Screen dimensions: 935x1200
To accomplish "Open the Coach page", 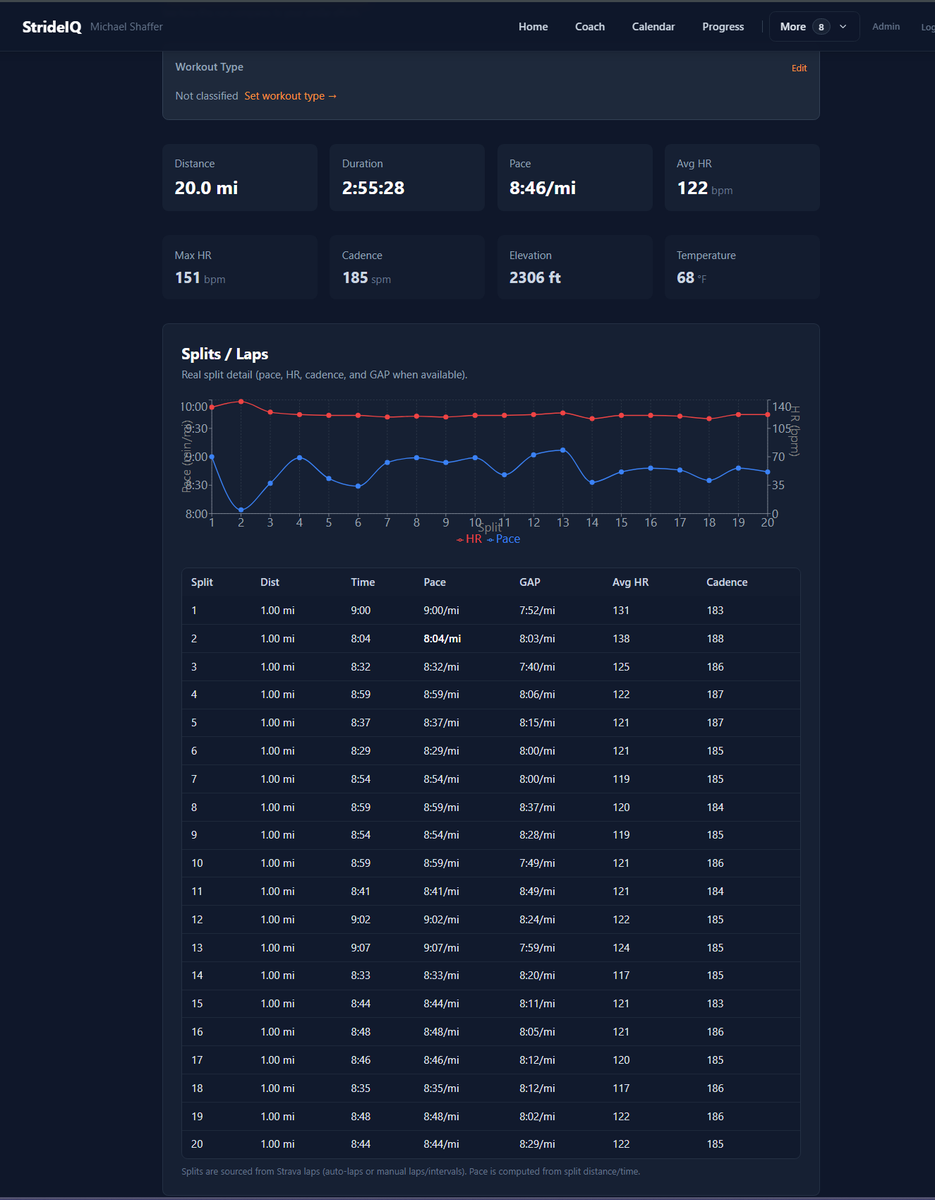I will click(x=590, y=27).
